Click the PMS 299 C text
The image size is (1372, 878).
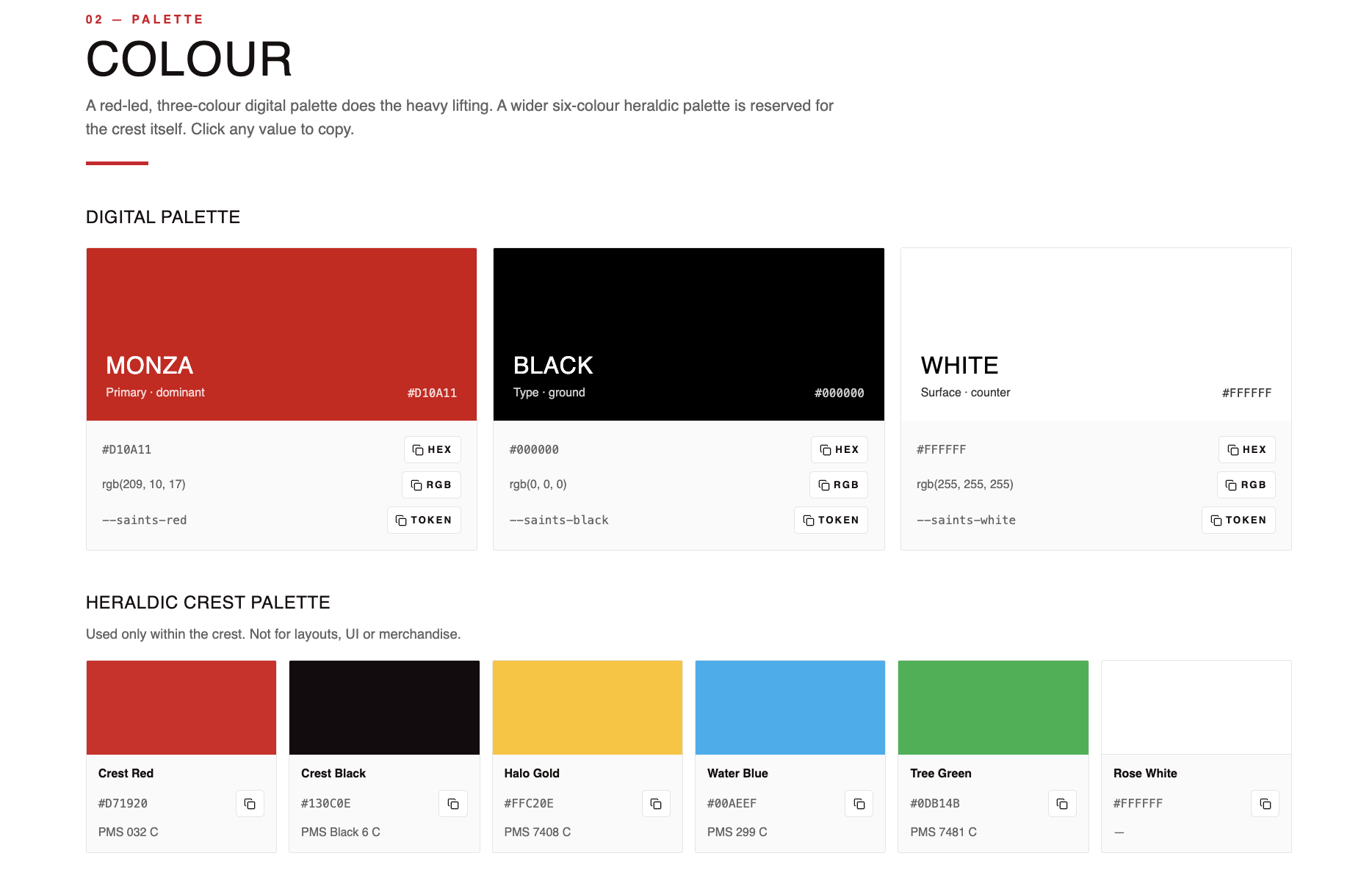[737, 832]
